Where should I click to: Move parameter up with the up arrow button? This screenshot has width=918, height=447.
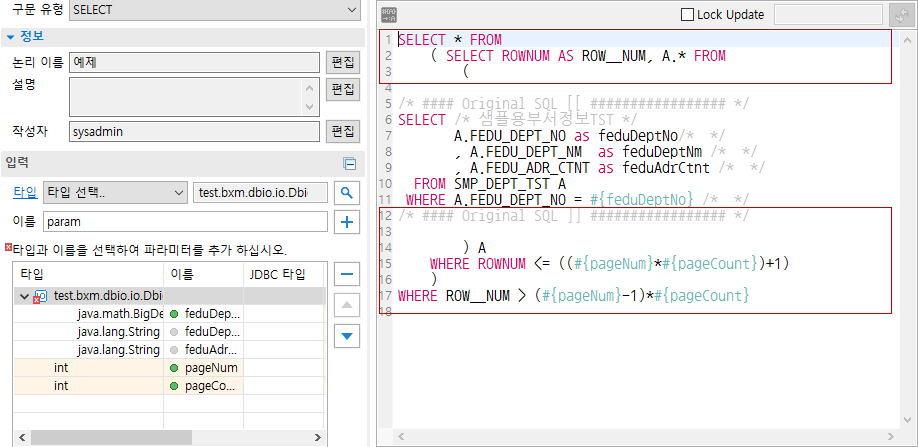(347, 305)
